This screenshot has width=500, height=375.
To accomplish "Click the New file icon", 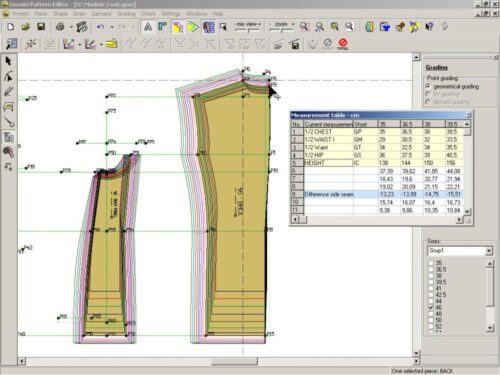I will (x=11, y=27).
